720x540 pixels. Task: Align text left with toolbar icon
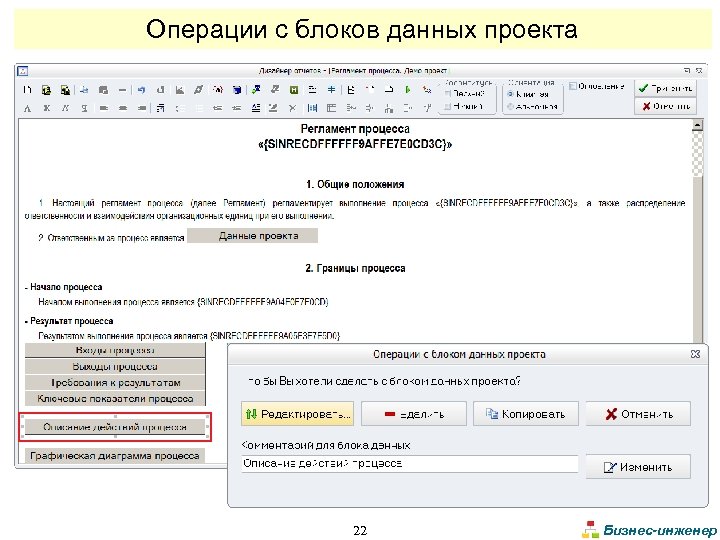coord(104,108)
